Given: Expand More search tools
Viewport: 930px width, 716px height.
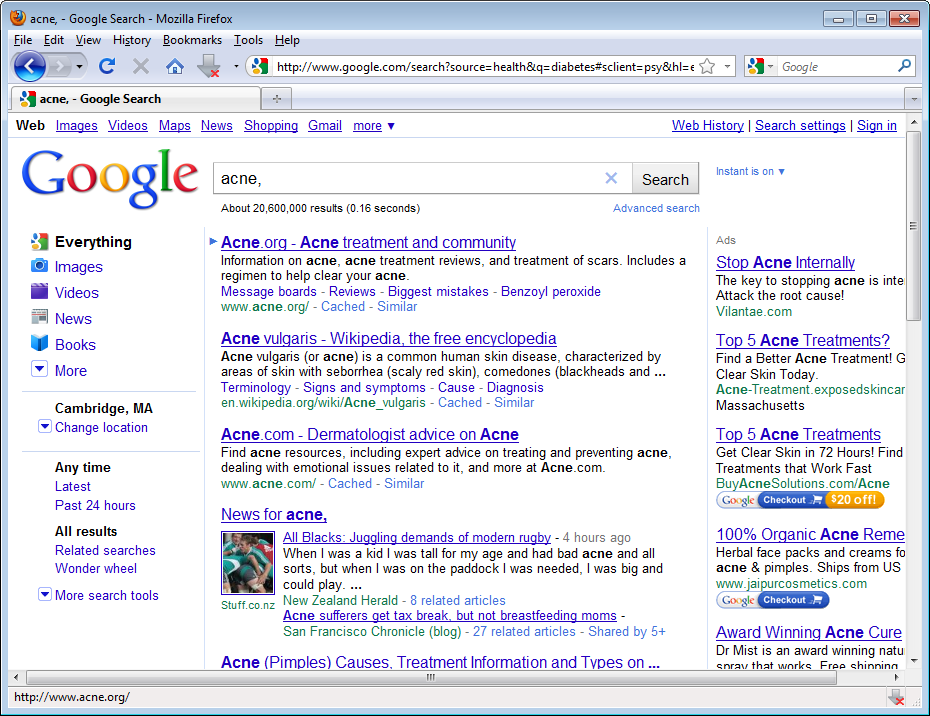Looking at the screenshot, I should (x=107, y=595).
